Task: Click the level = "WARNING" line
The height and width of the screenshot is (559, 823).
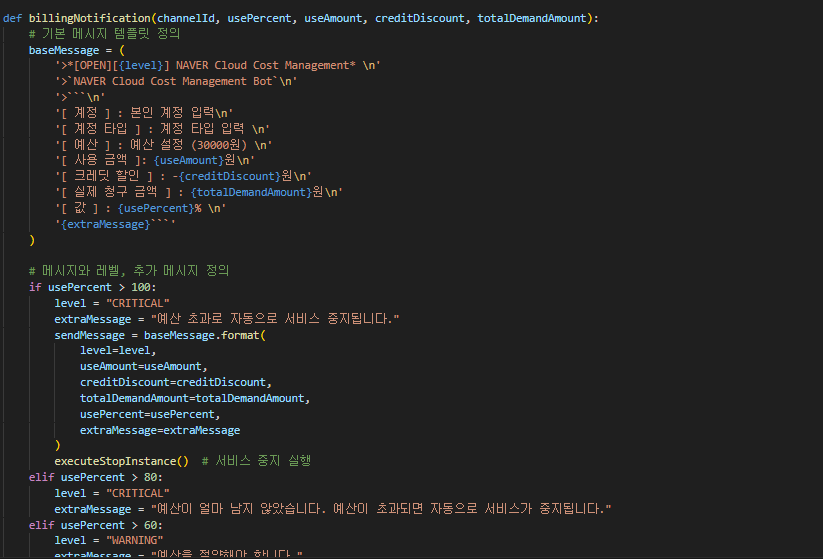Action: click(x=109, y=541)
